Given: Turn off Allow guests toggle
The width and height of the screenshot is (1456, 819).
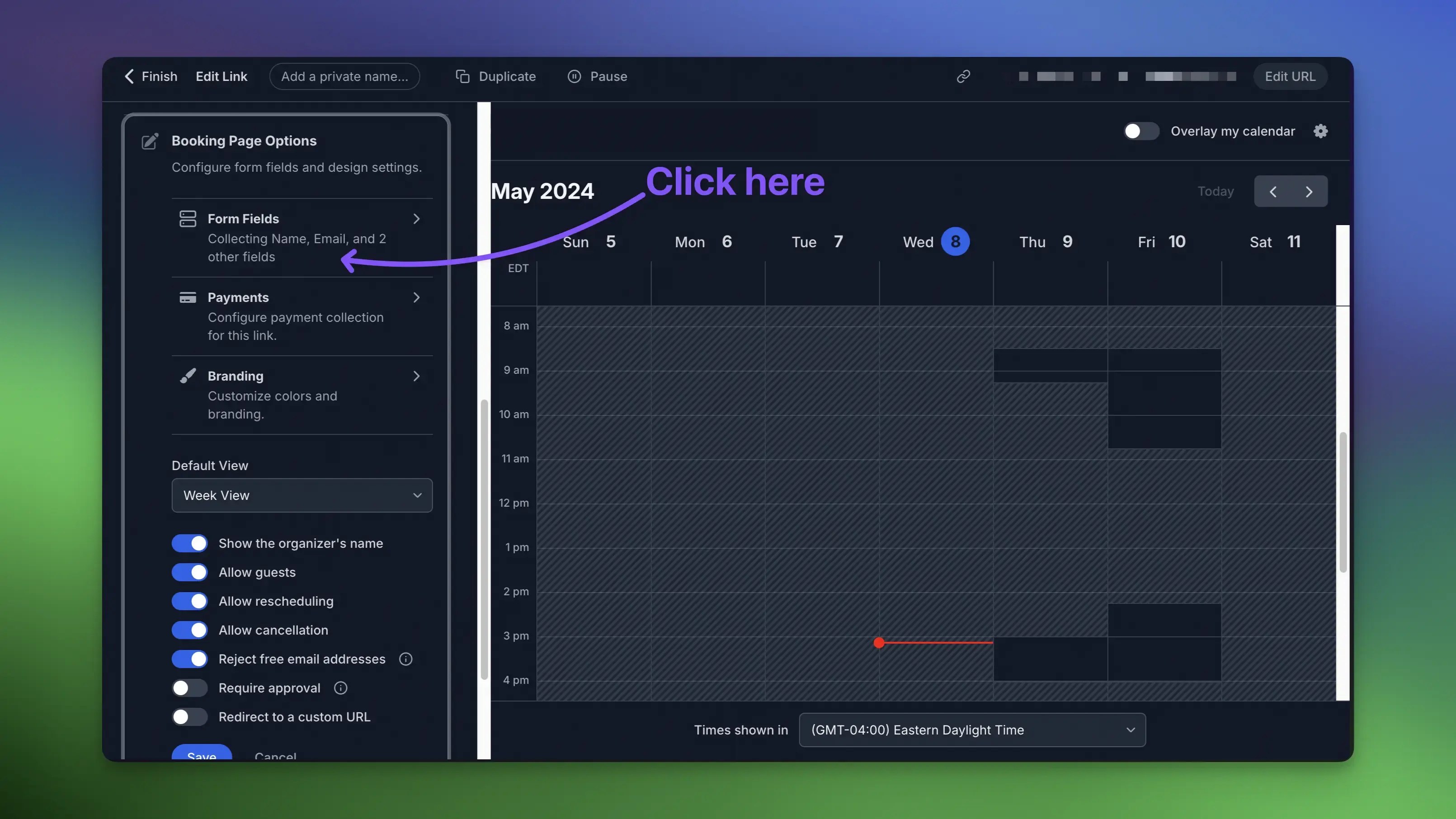Looking at the screenshot, I should (190, 572).
